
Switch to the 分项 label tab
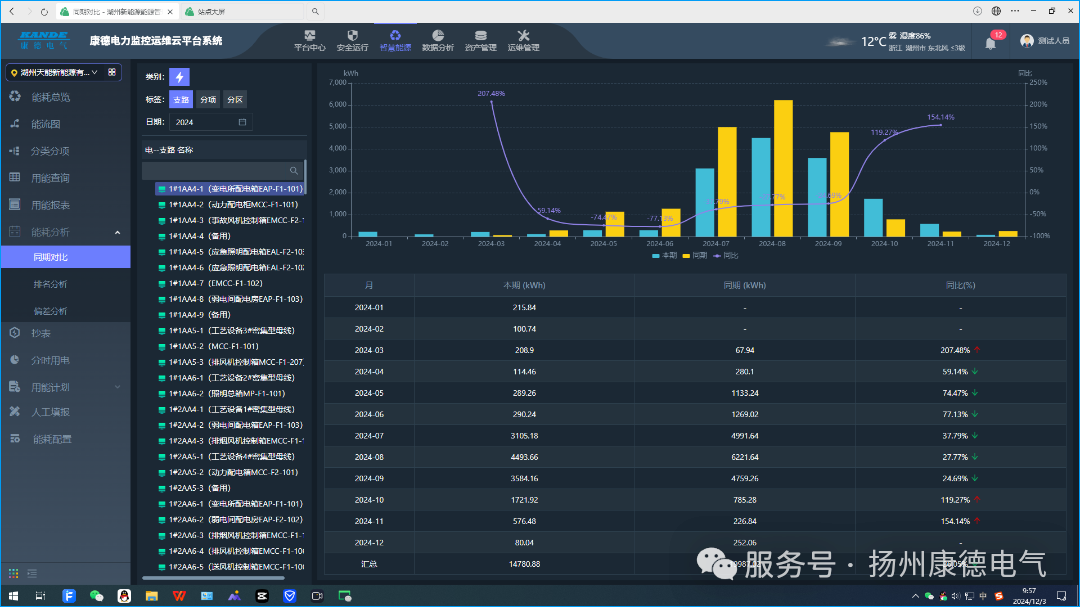click(x=208, y=100)
